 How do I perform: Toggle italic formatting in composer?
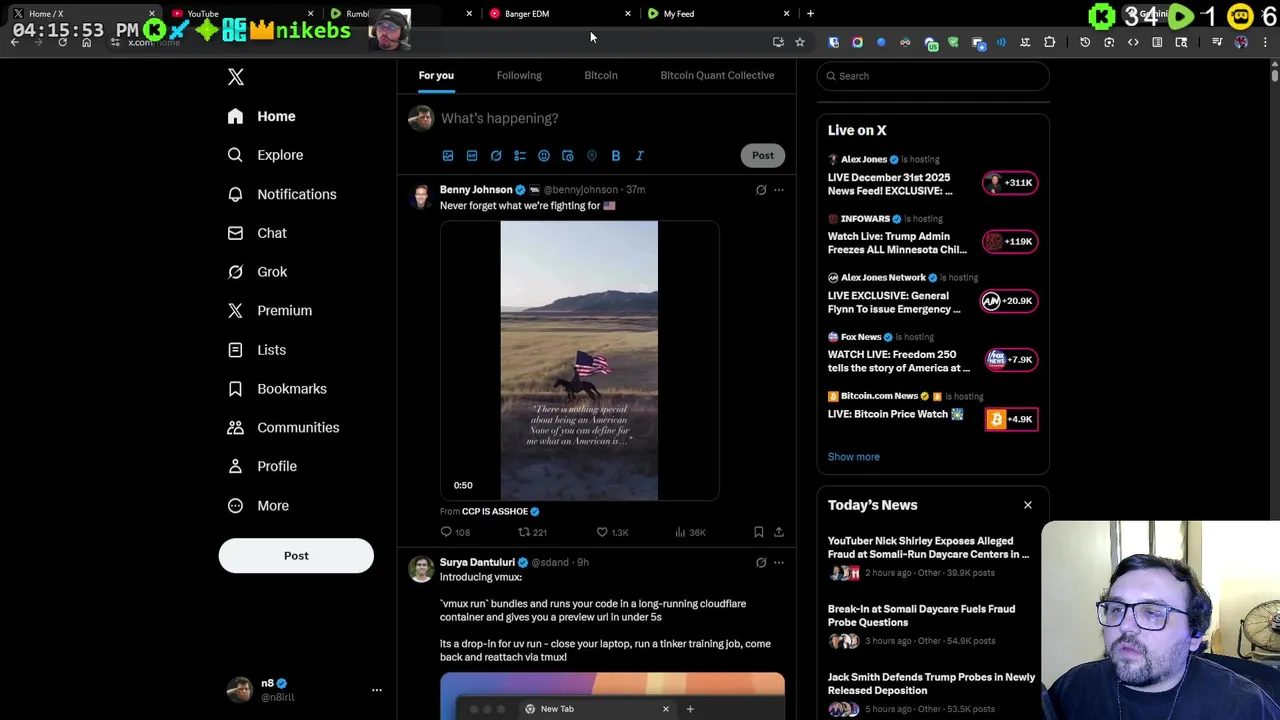[x=640, y=156]
